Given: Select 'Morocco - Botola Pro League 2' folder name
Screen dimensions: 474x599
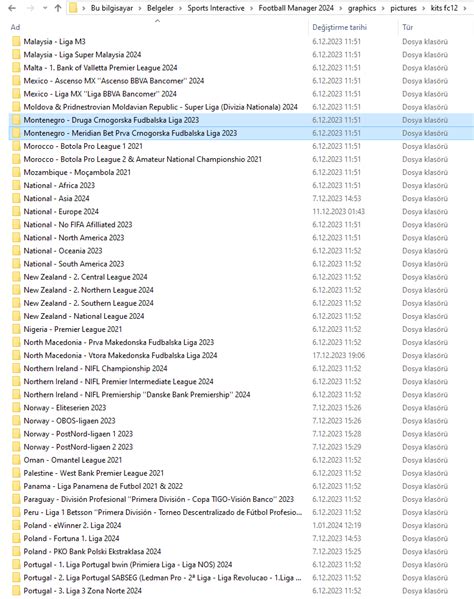Looking at the screenshot, I should (142, 159).
